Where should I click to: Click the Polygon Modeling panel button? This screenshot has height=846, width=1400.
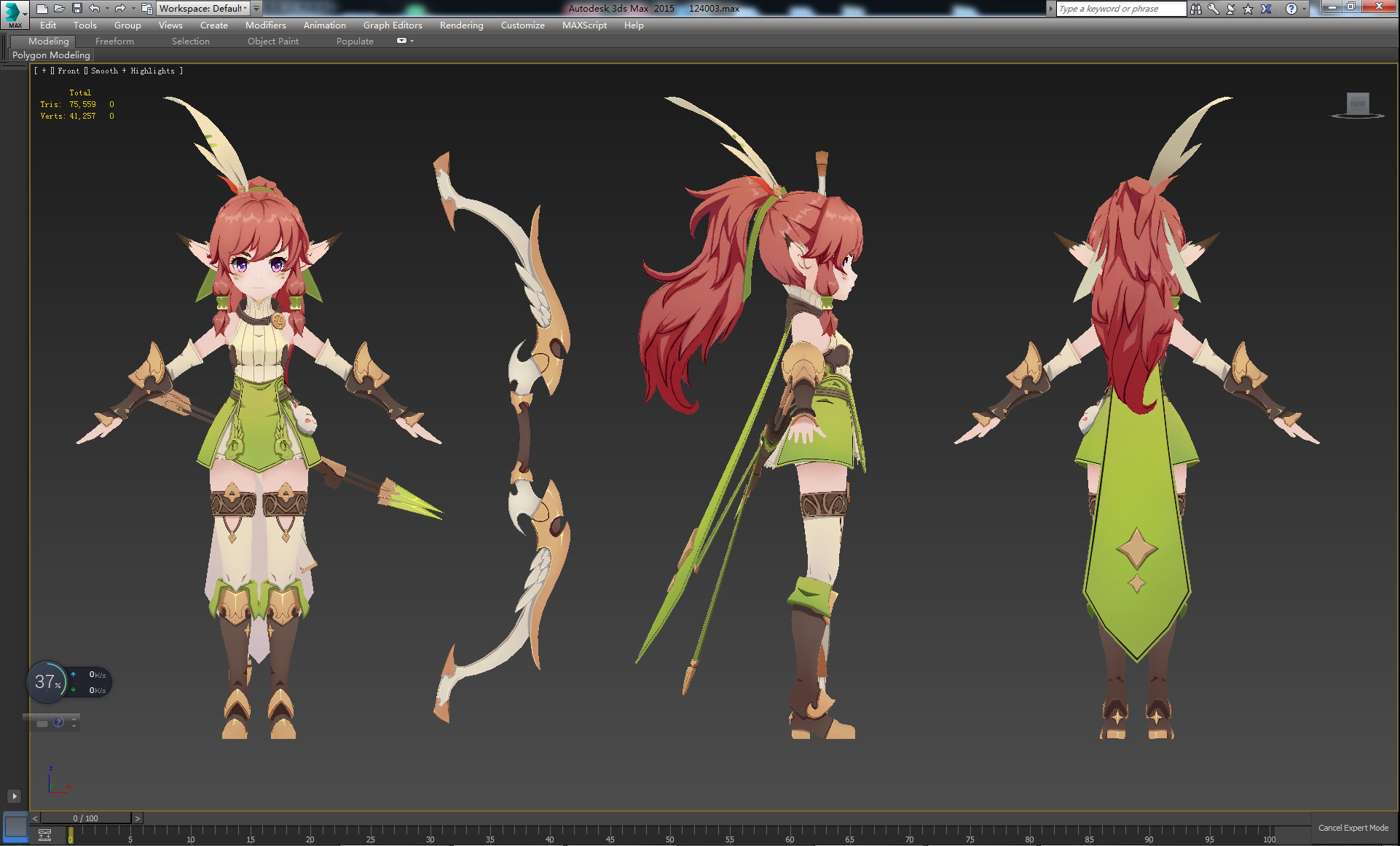(x=51, y=55)
